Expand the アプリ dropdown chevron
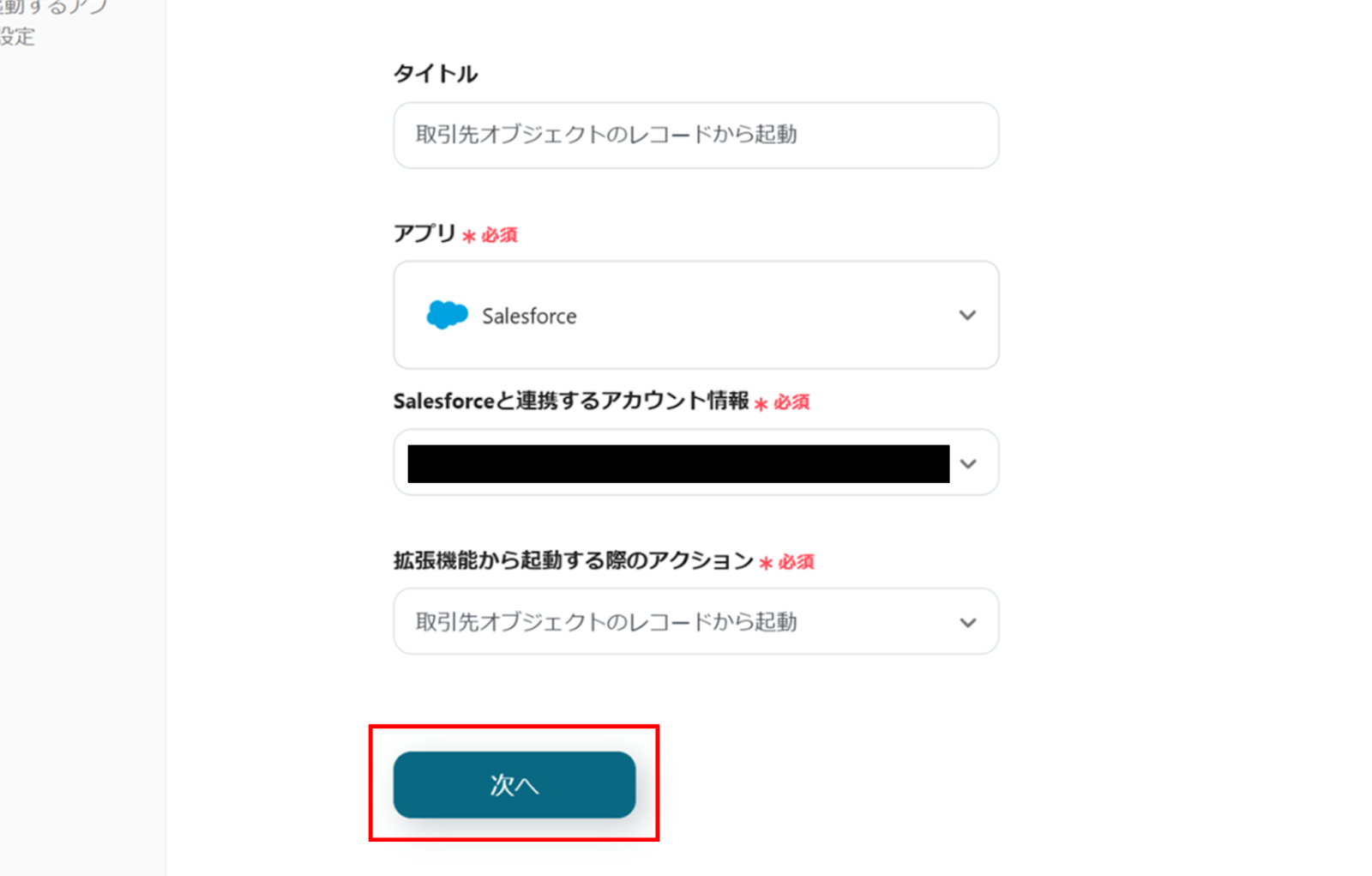 (967, 315)
